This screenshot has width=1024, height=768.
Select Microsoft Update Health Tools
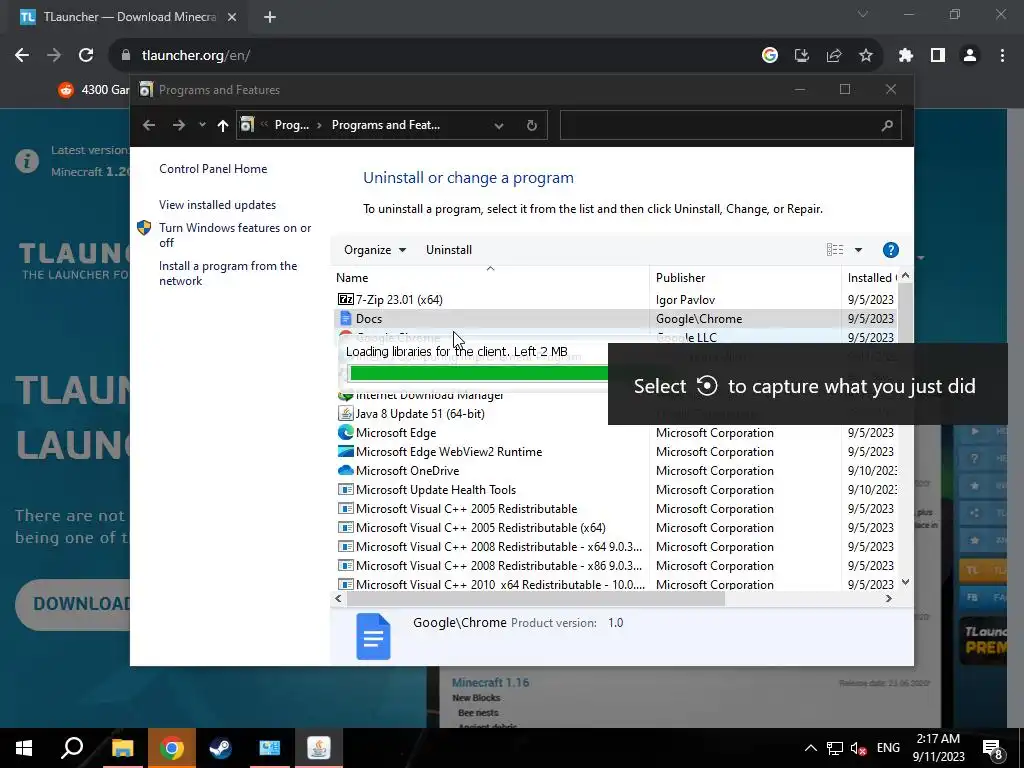coord(436,490)
